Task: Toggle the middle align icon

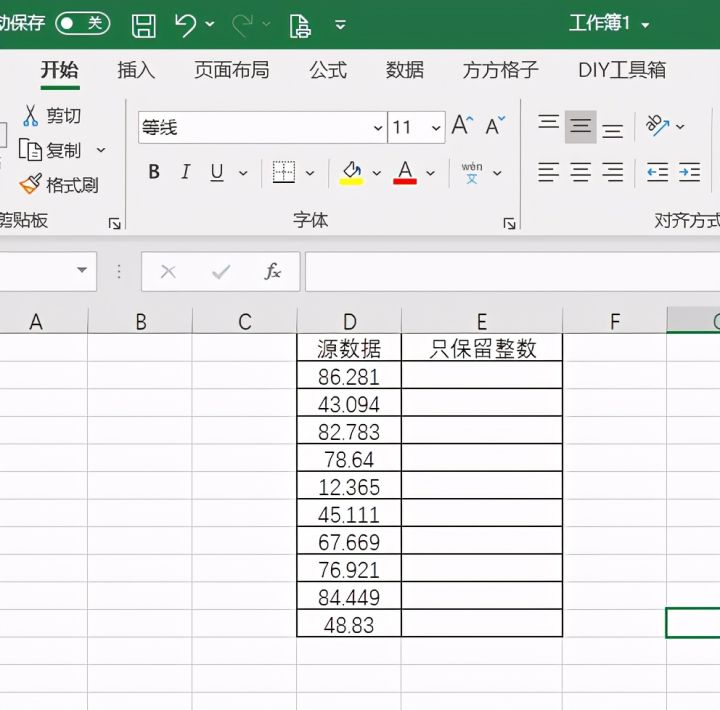Action: pos(580,127)
